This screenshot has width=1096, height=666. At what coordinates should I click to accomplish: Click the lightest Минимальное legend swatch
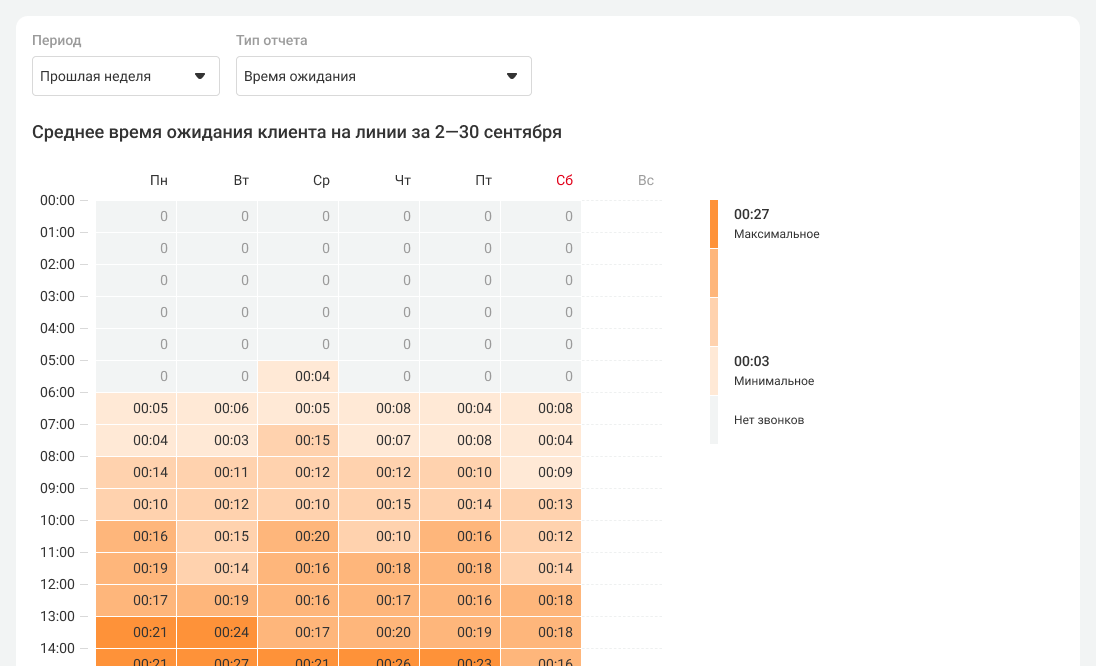point(714,371)
